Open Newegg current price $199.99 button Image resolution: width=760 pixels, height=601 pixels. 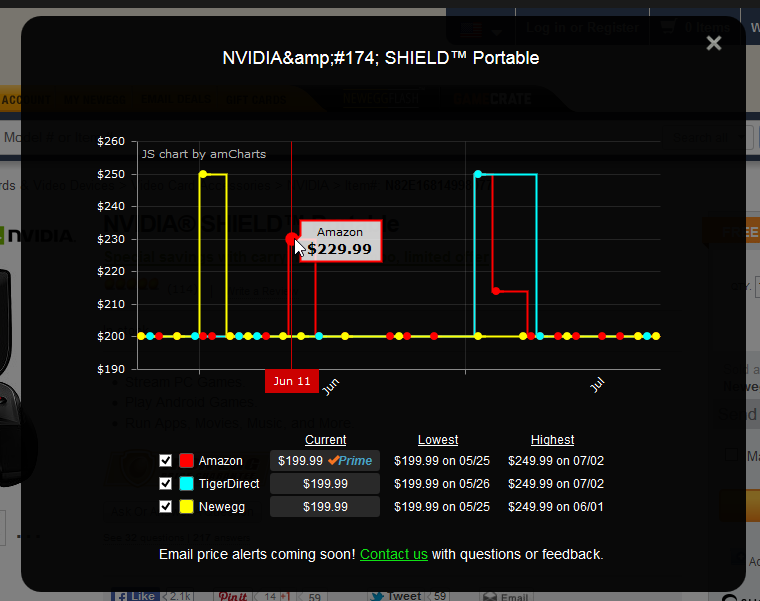325,506
